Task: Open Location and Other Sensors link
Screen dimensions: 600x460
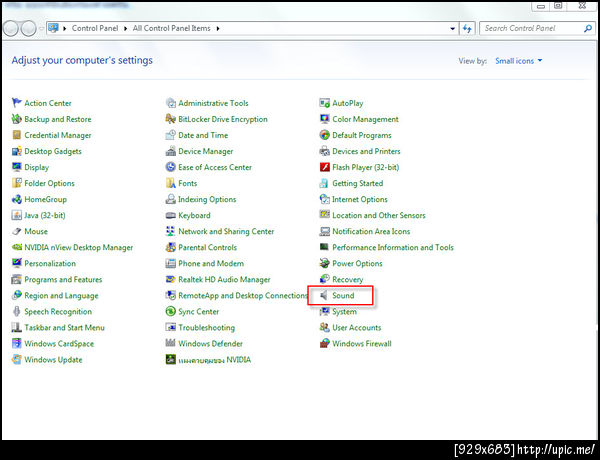Action: [379, 215]
